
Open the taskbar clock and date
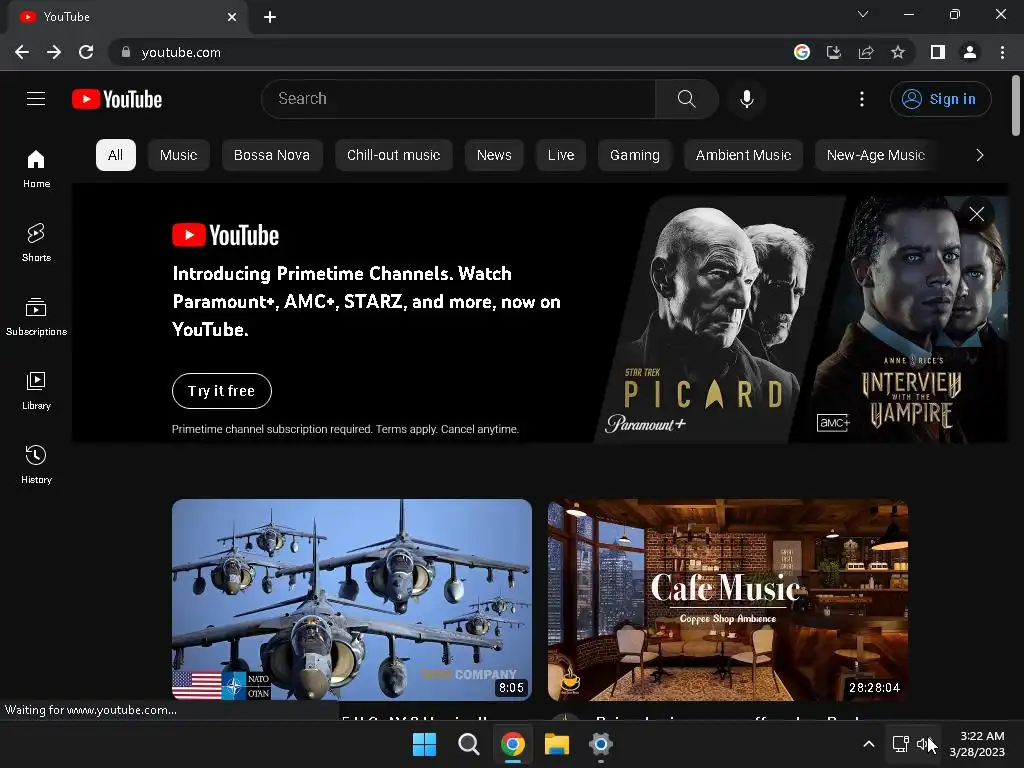coord(977,744)
